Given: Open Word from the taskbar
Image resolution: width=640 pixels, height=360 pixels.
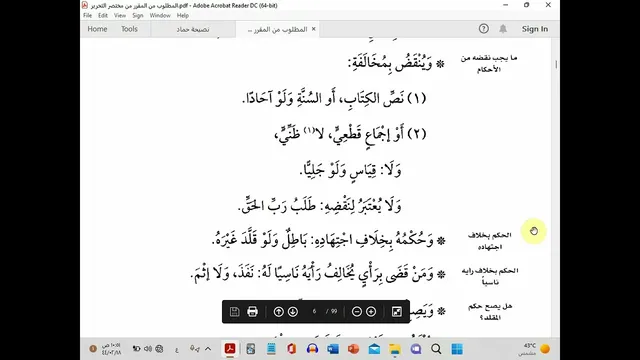Looking at the screenshot, I should tap(333, 349).
